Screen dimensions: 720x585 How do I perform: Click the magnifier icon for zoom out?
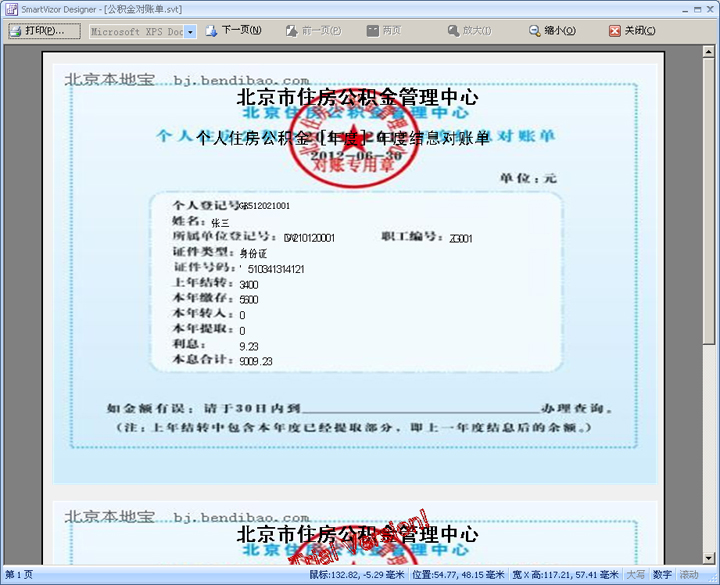(x=534, y=31)
